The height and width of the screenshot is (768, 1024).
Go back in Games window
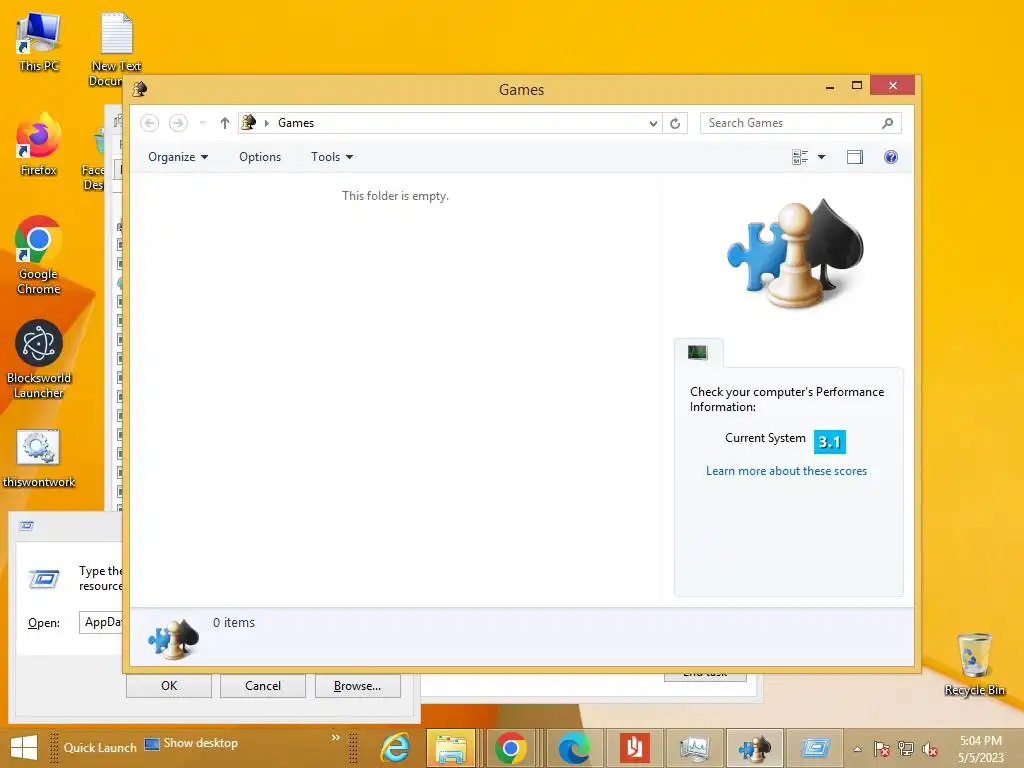click(x=150, y=123)
